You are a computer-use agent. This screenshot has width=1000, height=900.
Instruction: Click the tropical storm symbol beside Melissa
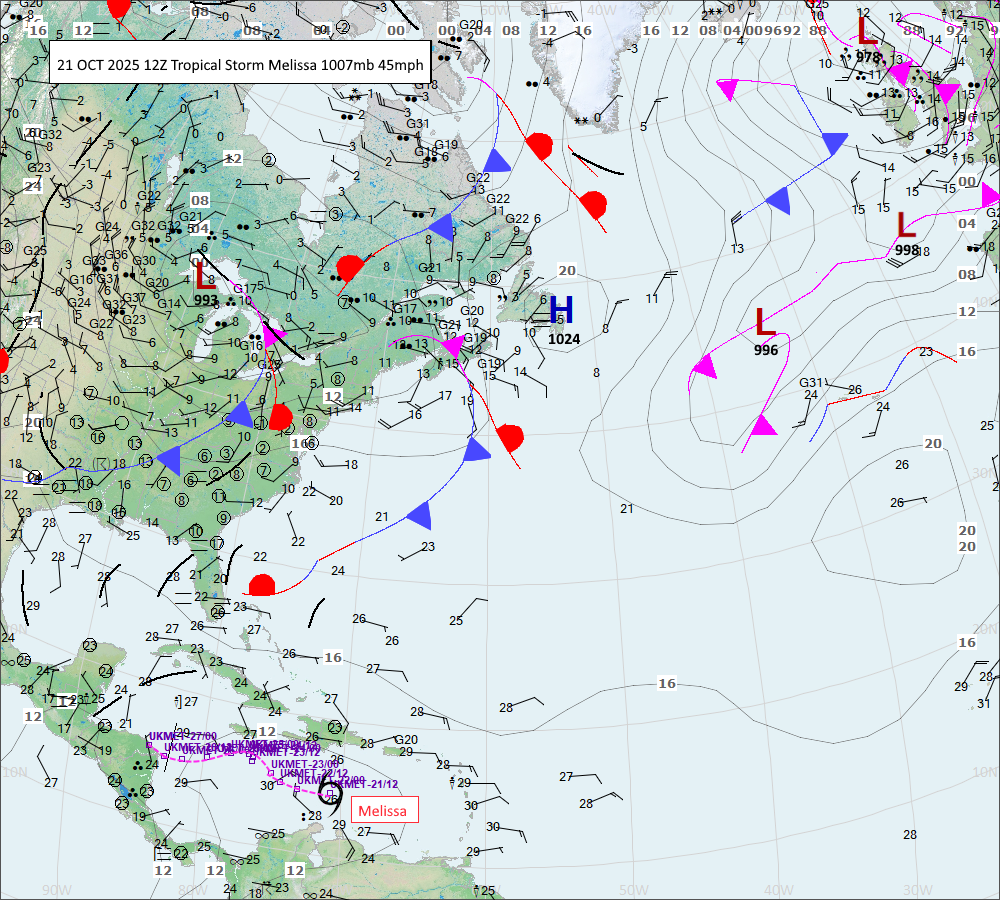329,796
